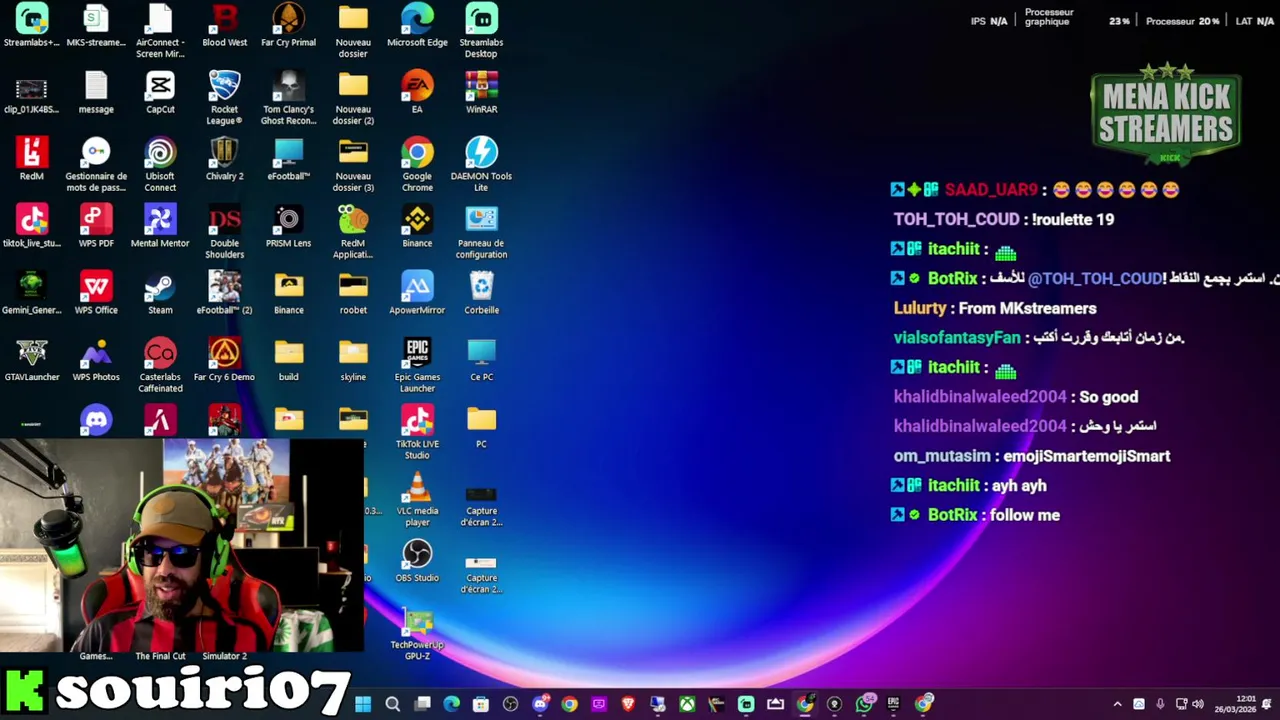The height and width of the screenshot is (720, 1280).
Task: Open TikTok LIVE Studio shortcut
Action: 417,433
